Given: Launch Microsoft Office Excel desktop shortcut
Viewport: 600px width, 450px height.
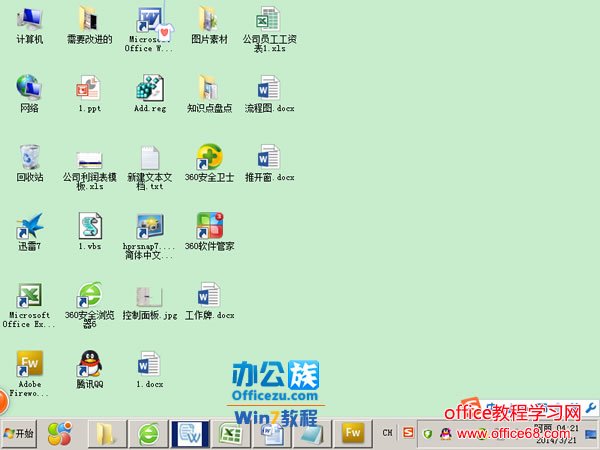Looking at the screenshot, I should coord(29,305).
